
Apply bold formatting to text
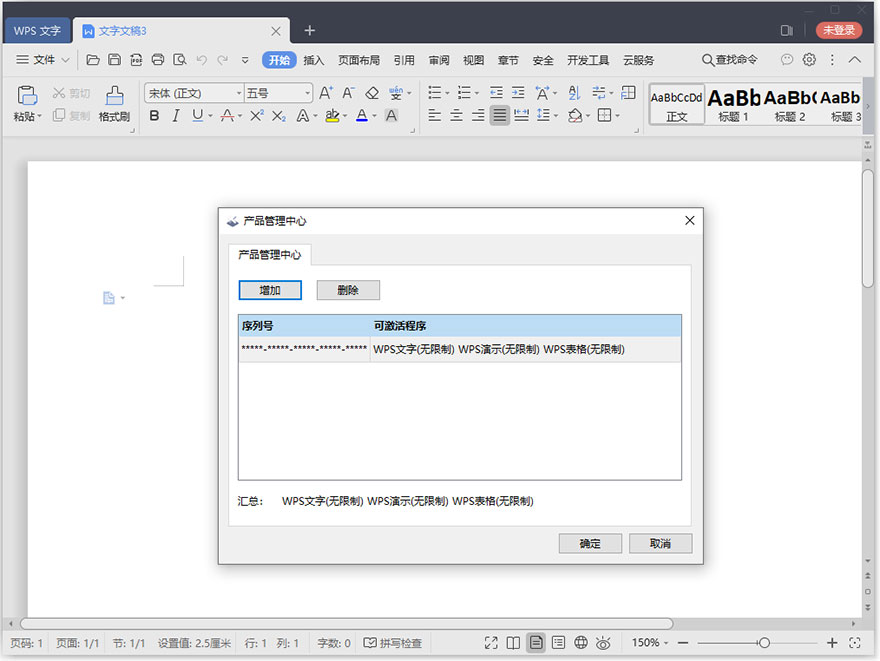tap(152, 116)
